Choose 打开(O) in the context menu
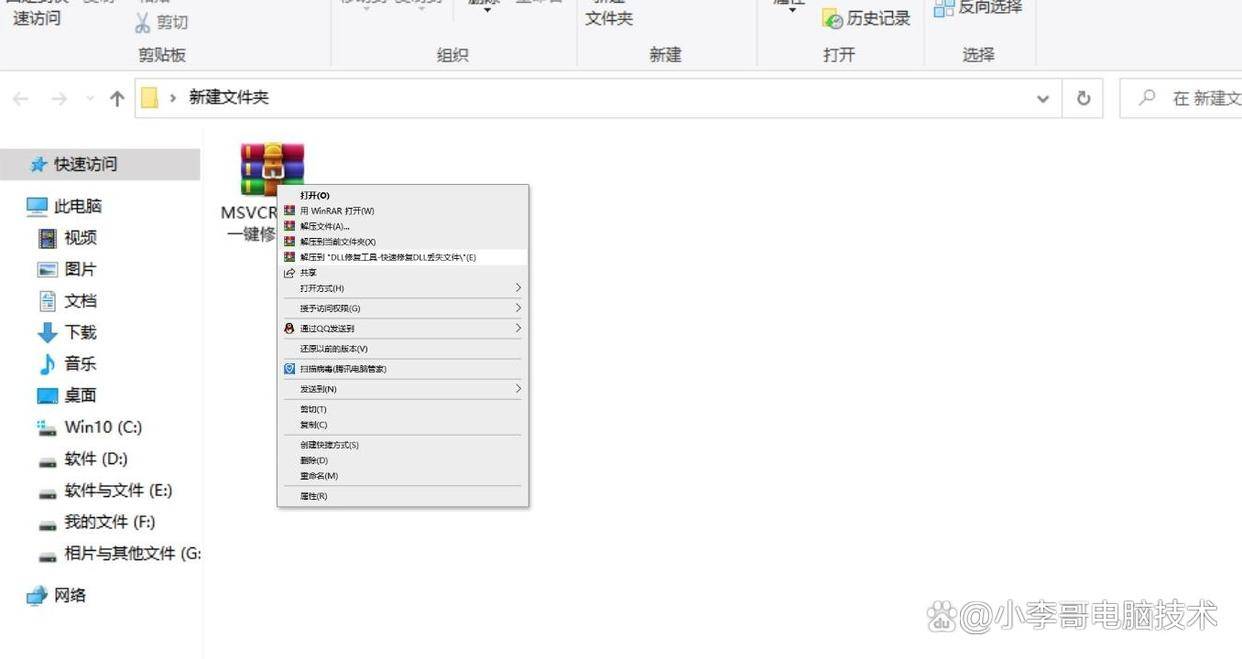Image resolution: width=1242 pixels, height=659 pixels. (403, 195)
